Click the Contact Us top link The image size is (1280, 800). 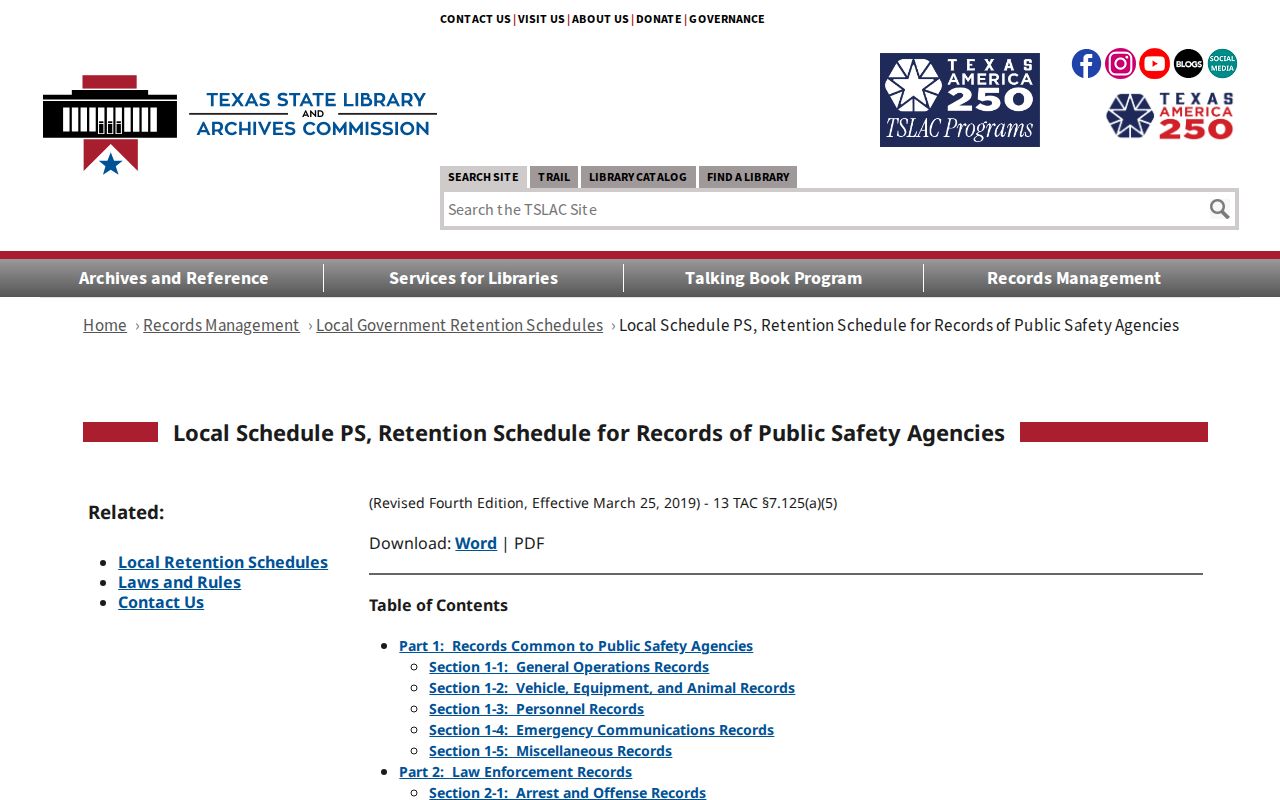pos(475,19)
